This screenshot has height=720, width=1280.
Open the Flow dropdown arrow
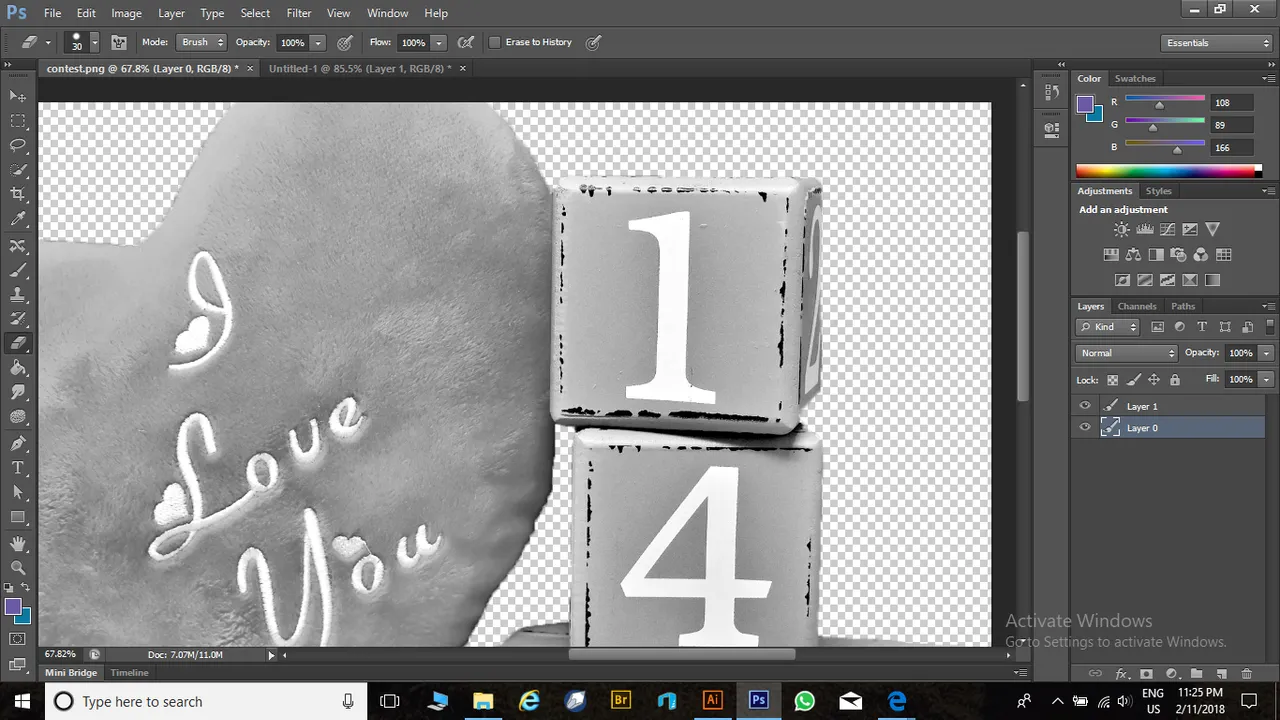[x=438, y=43]
